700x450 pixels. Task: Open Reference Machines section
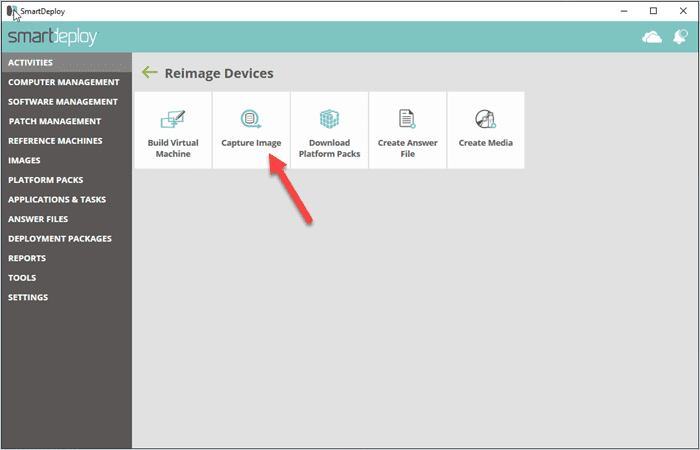(66, 141)
